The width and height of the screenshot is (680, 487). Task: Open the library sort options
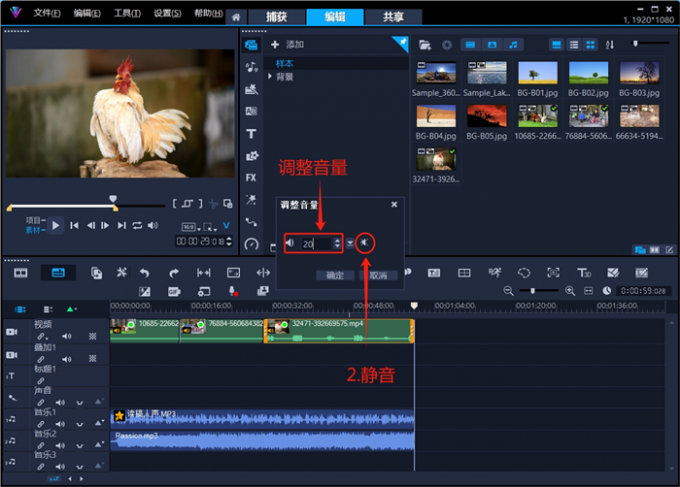[x=609, y=45]
